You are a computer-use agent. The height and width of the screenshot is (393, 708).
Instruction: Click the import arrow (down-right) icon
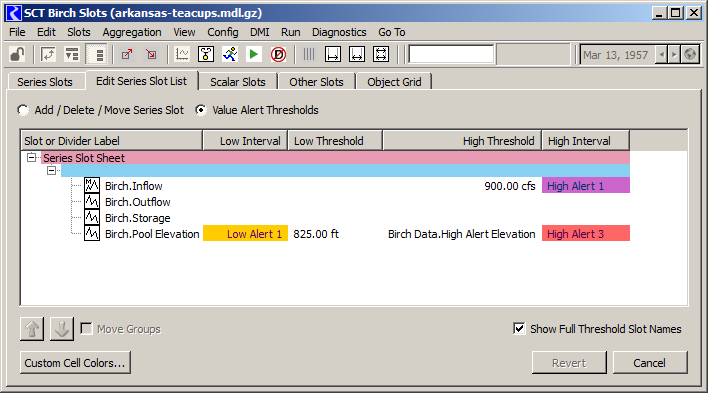click(151, 55)
